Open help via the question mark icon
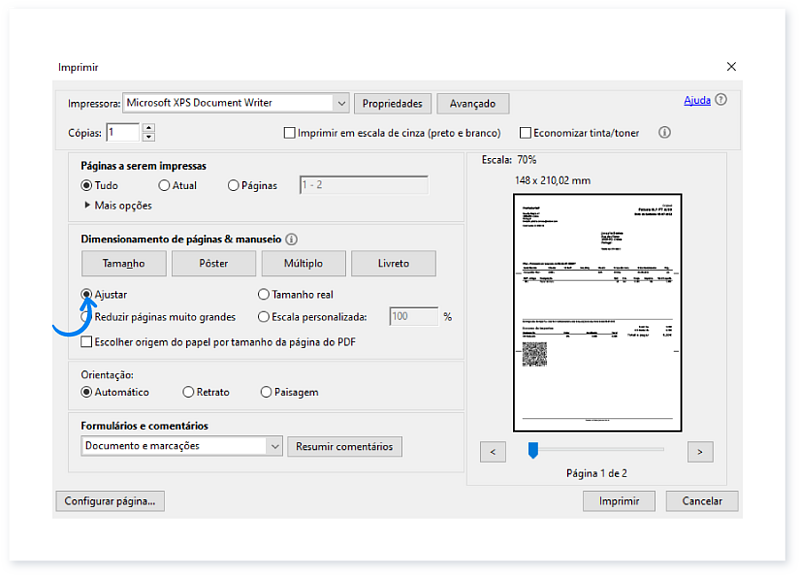 [x=721, y=100]
